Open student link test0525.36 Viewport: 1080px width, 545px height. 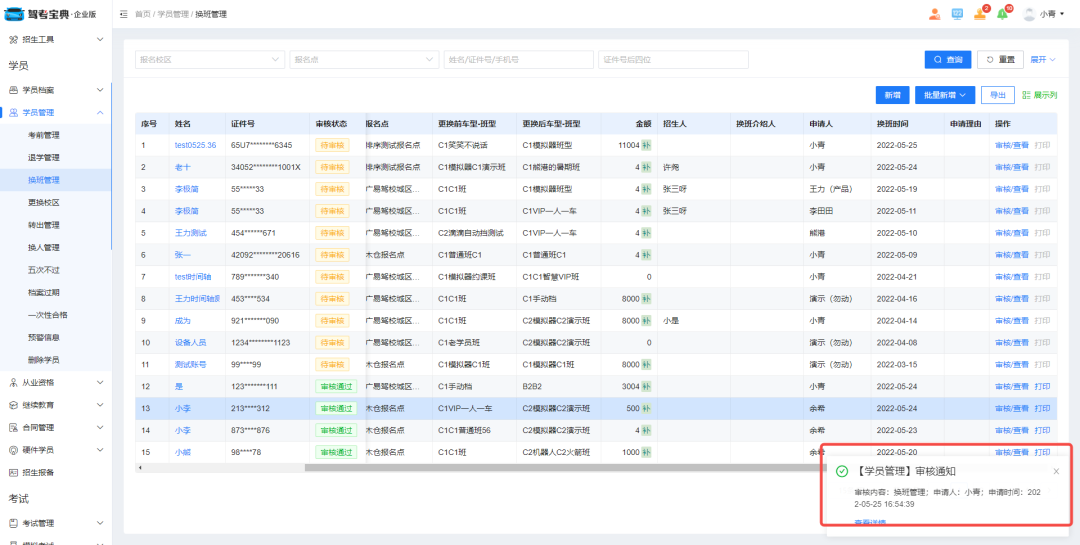[195, 145]
